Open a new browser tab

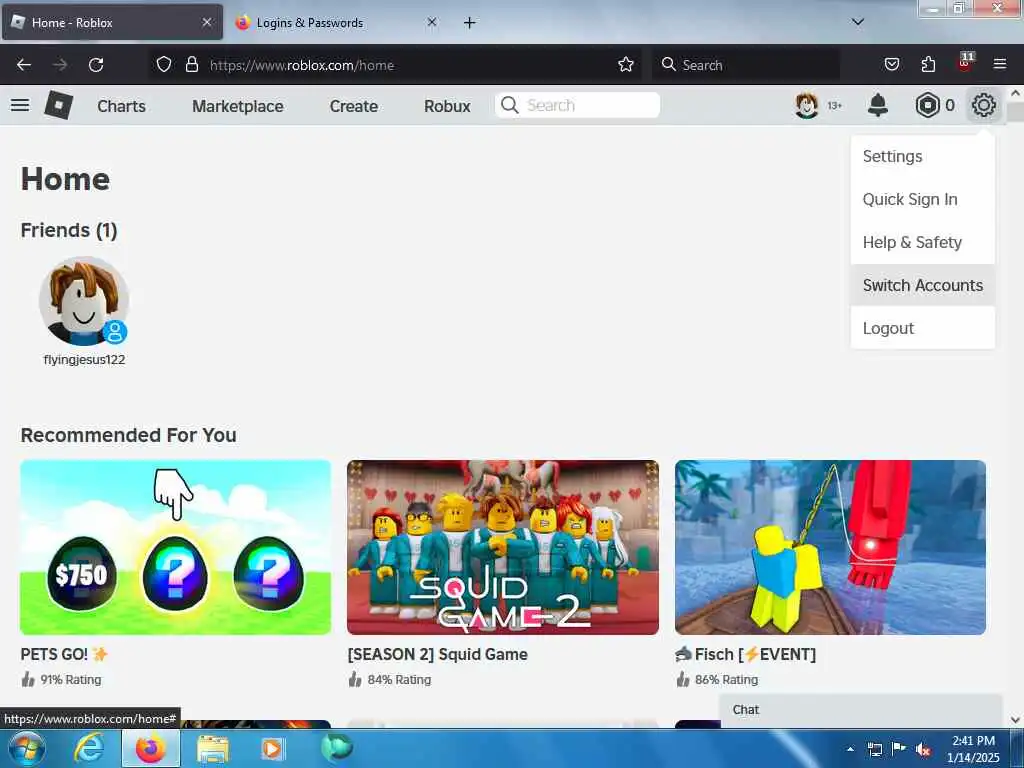(470, 23)
